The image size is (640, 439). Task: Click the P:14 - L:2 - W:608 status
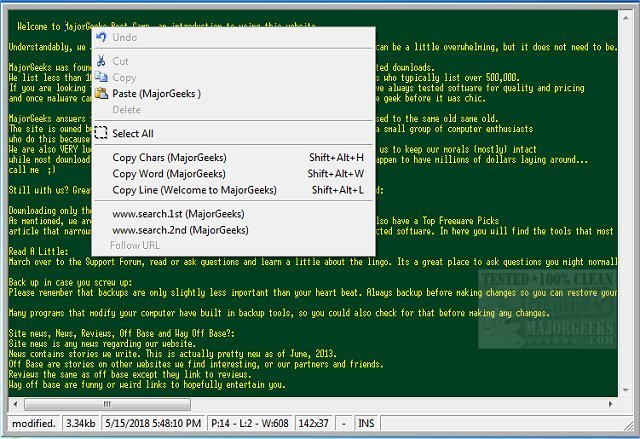click(x=249, y=423)
